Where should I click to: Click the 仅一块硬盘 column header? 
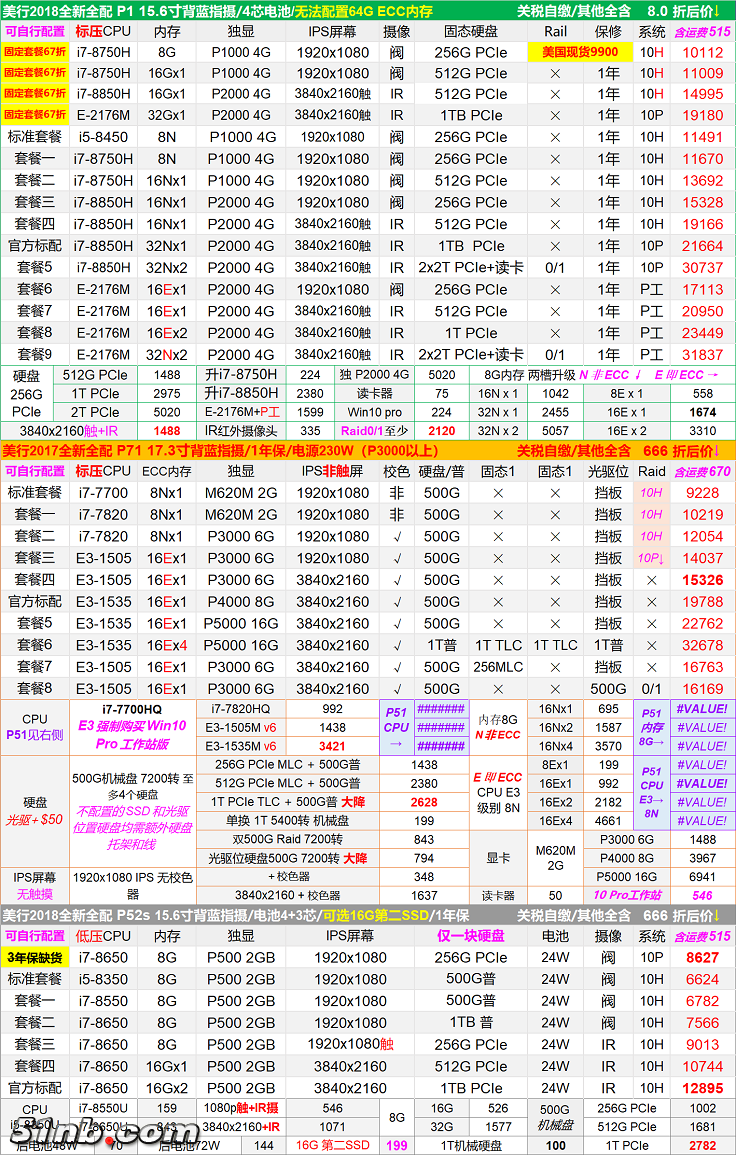click(x=471, y=936)
